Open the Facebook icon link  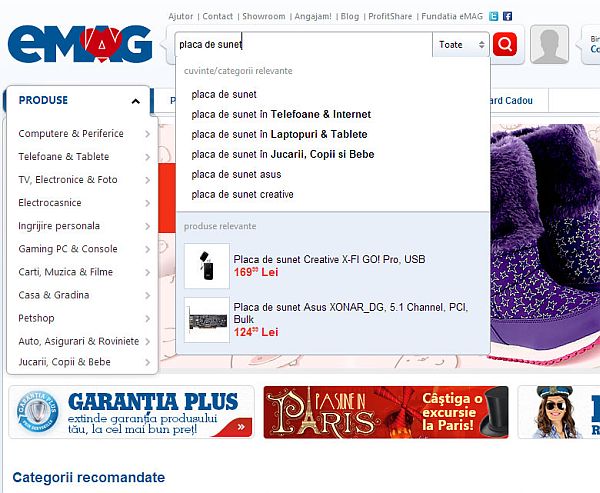[507, 16]
